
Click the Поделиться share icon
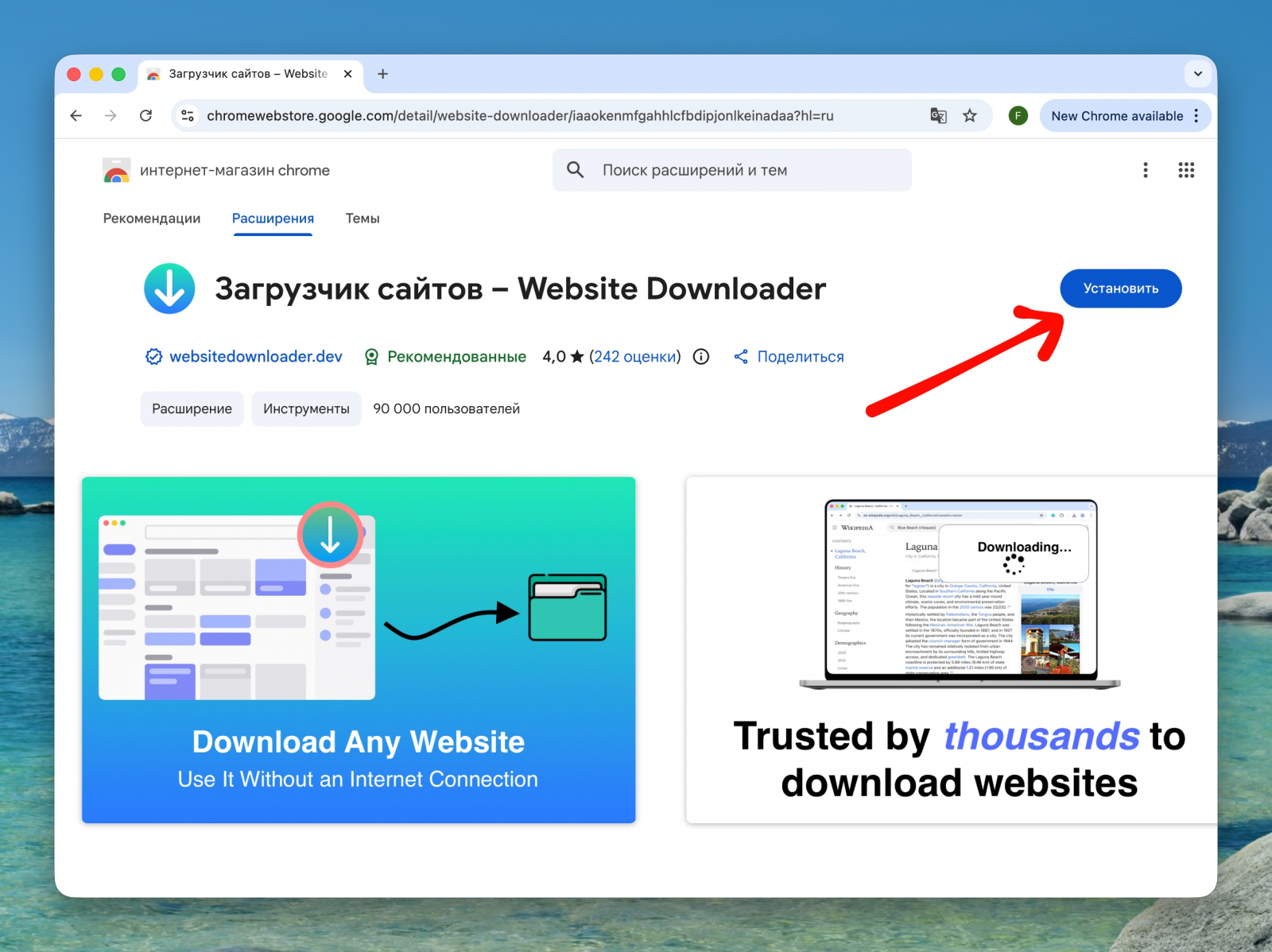tap(742, 356)
